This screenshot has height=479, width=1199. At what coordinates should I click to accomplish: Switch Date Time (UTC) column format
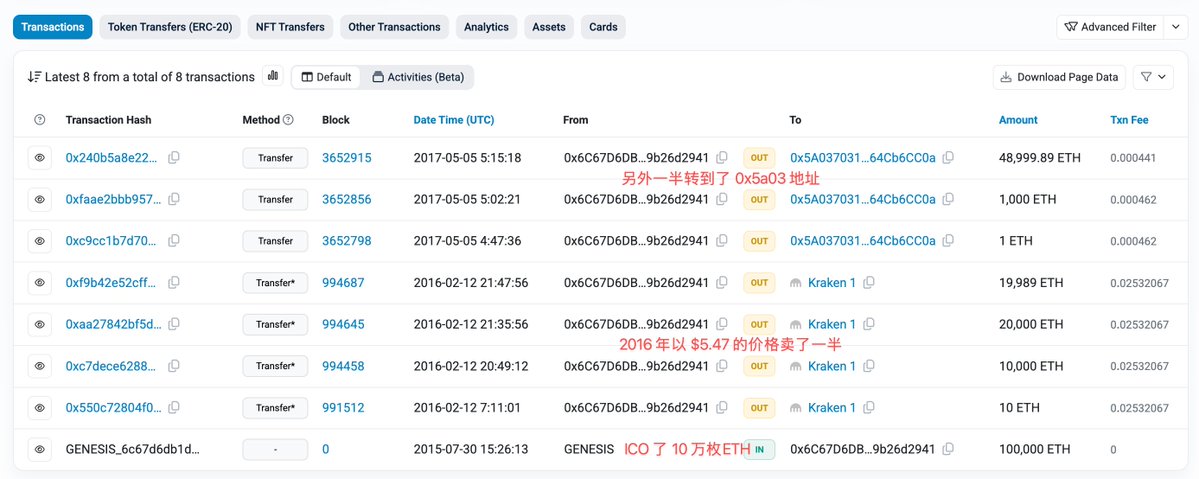tap(453, 119)
